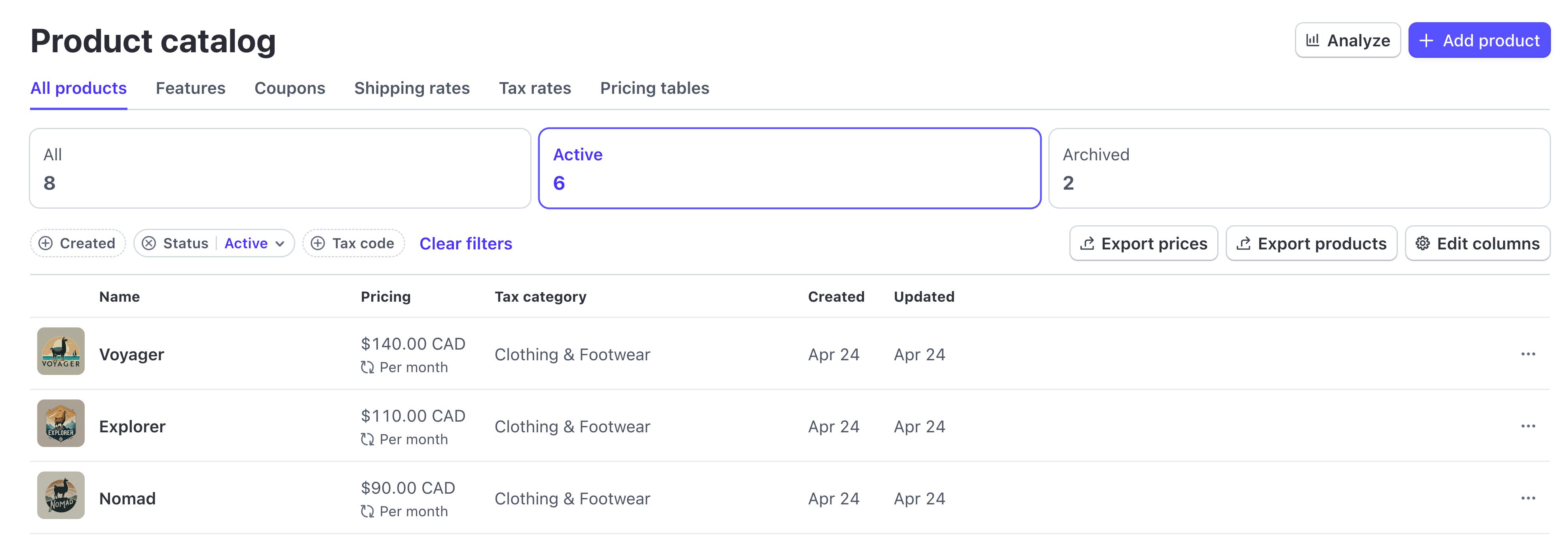Go to the Pricing tables tab
Viewport: 1568px width, 542px height.
pos(654,88)
